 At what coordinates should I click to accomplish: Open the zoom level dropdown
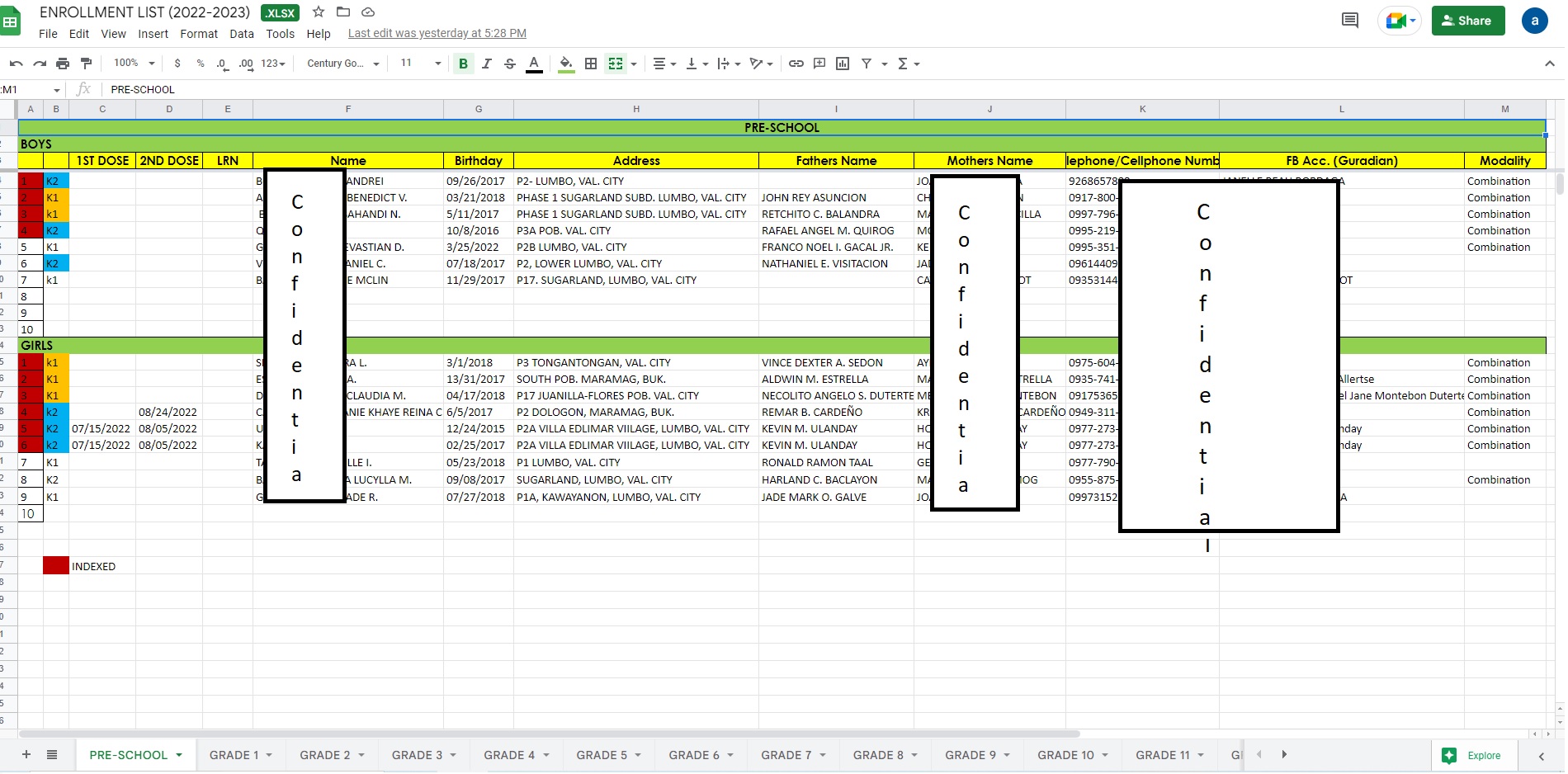tap(135, 64)
